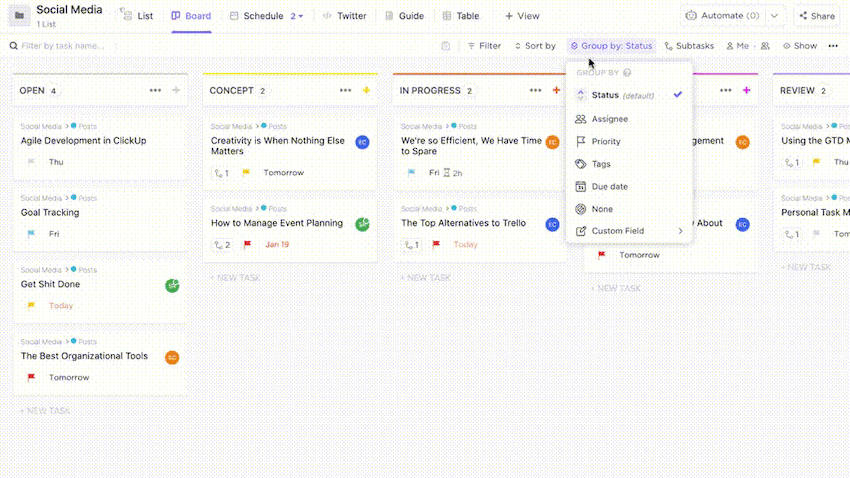The width and height of the screenshot is (850, 478).
Task: Group by Due date
Action: pyautogui.click(x=629, y=186)
